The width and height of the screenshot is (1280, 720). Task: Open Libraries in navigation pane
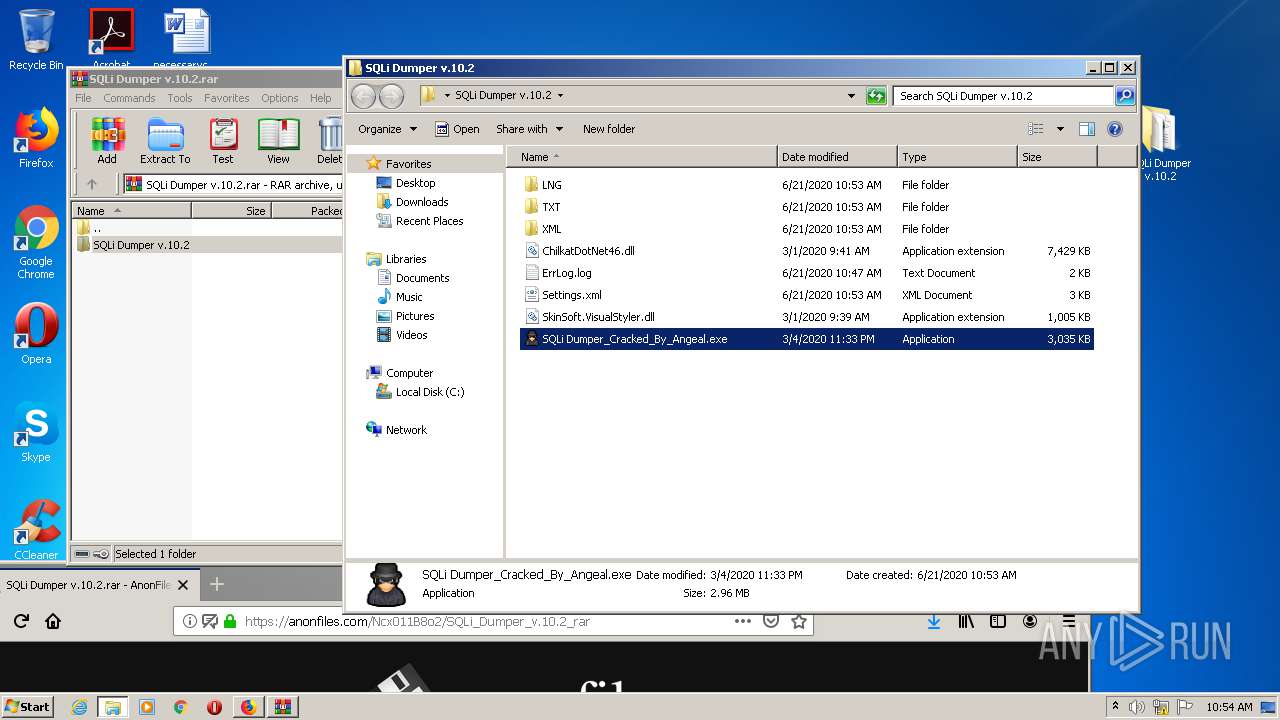point(406,259)
